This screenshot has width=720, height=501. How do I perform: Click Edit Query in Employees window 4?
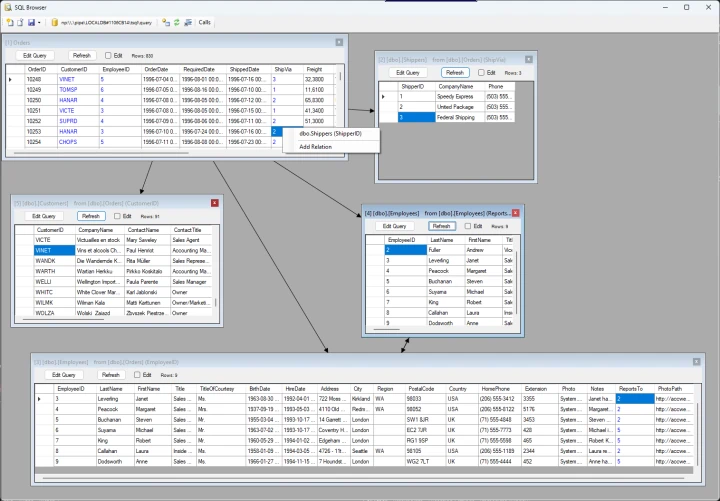point(394,226)
